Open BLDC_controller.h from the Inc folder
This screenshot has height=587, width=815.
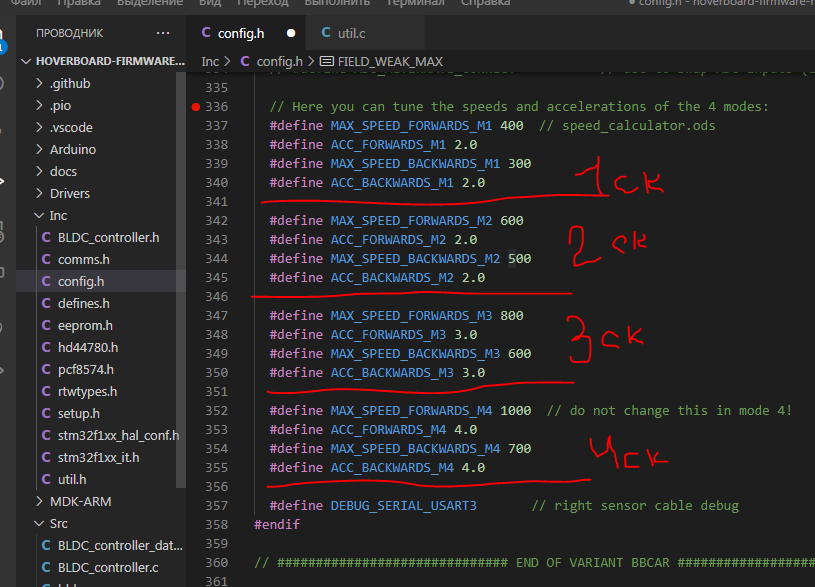click(108, 237)
